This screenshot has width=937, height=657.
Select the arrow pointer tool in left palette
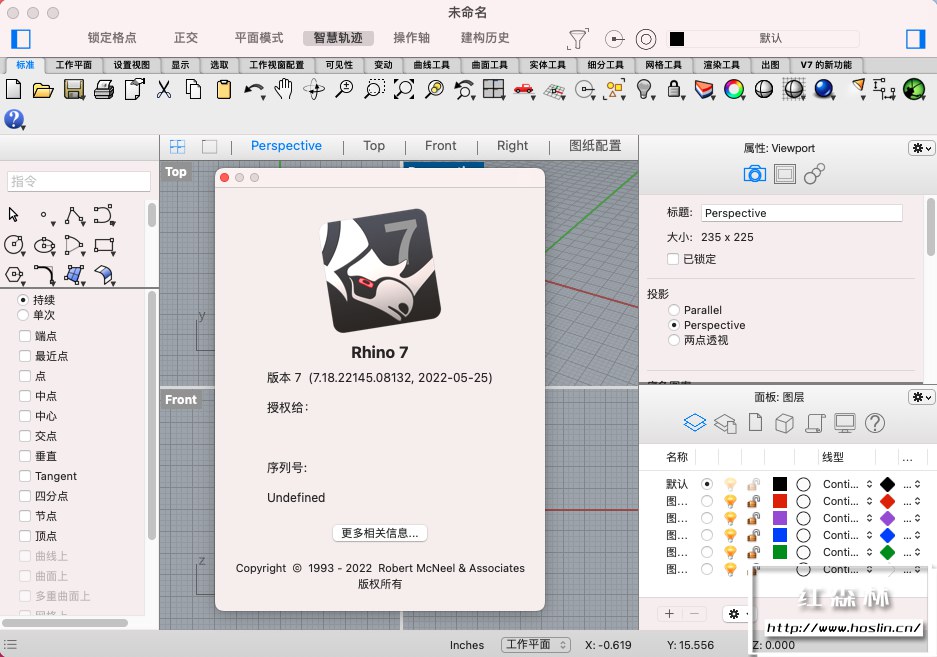tap(14, 215)
